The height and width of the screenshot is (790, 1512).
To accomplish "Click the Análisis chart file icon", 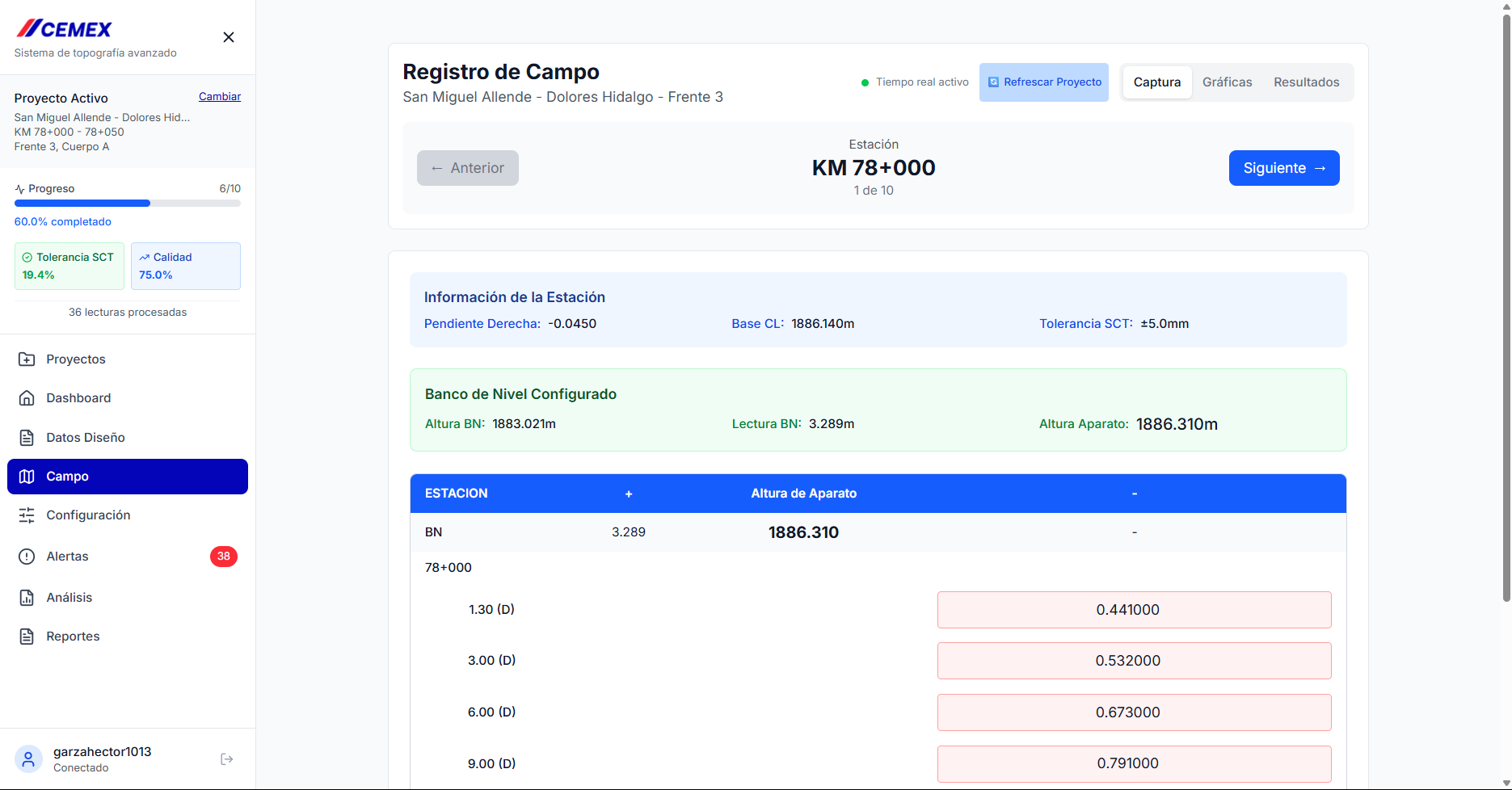I will [x=27, y=598].
